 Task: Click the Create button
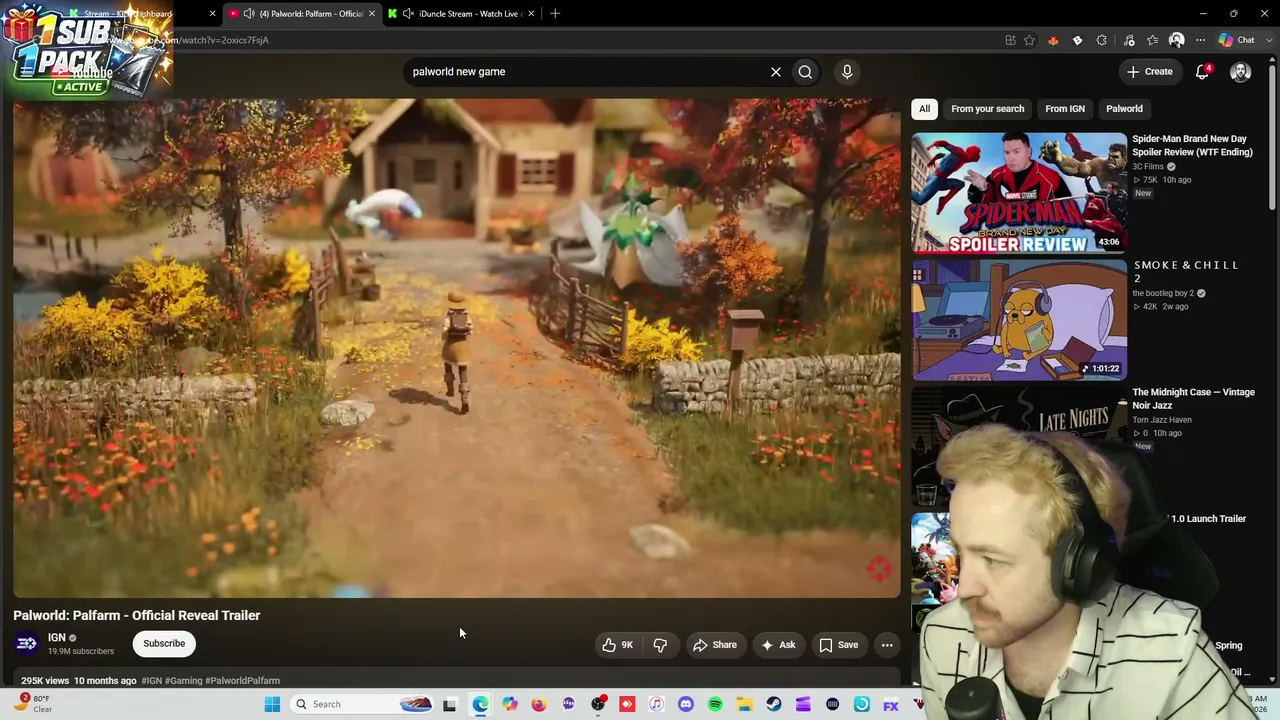(1149, 72)
